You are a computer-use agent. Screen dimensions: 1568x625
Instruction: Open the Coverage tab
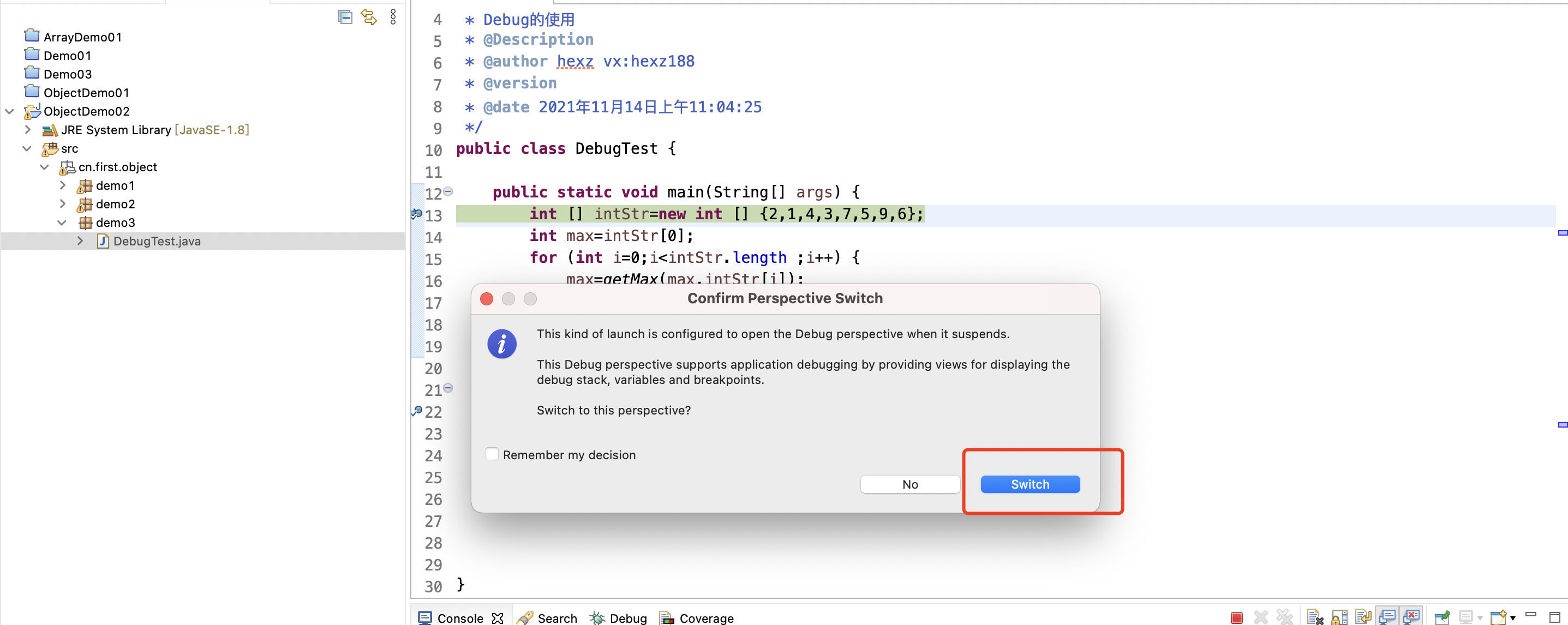coord(697,618)
